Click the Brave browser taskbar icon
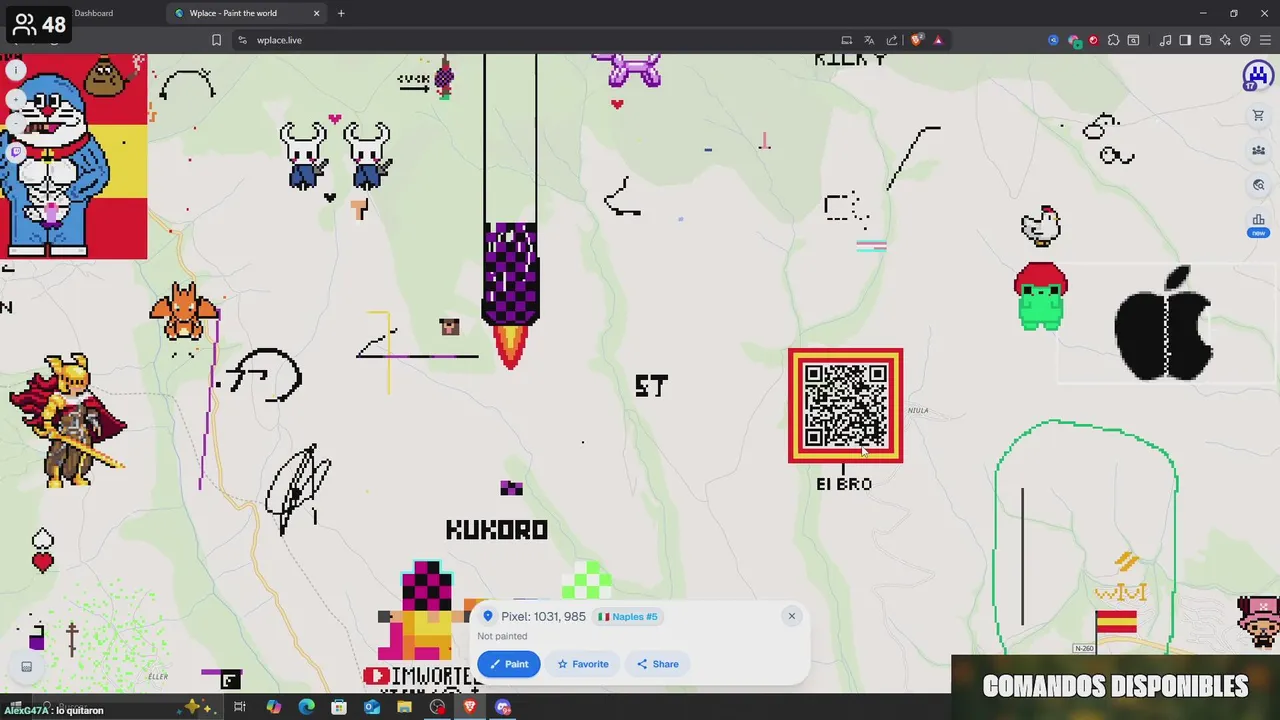The height and width of the screenshot is (720, 1280). pos(470,707)
